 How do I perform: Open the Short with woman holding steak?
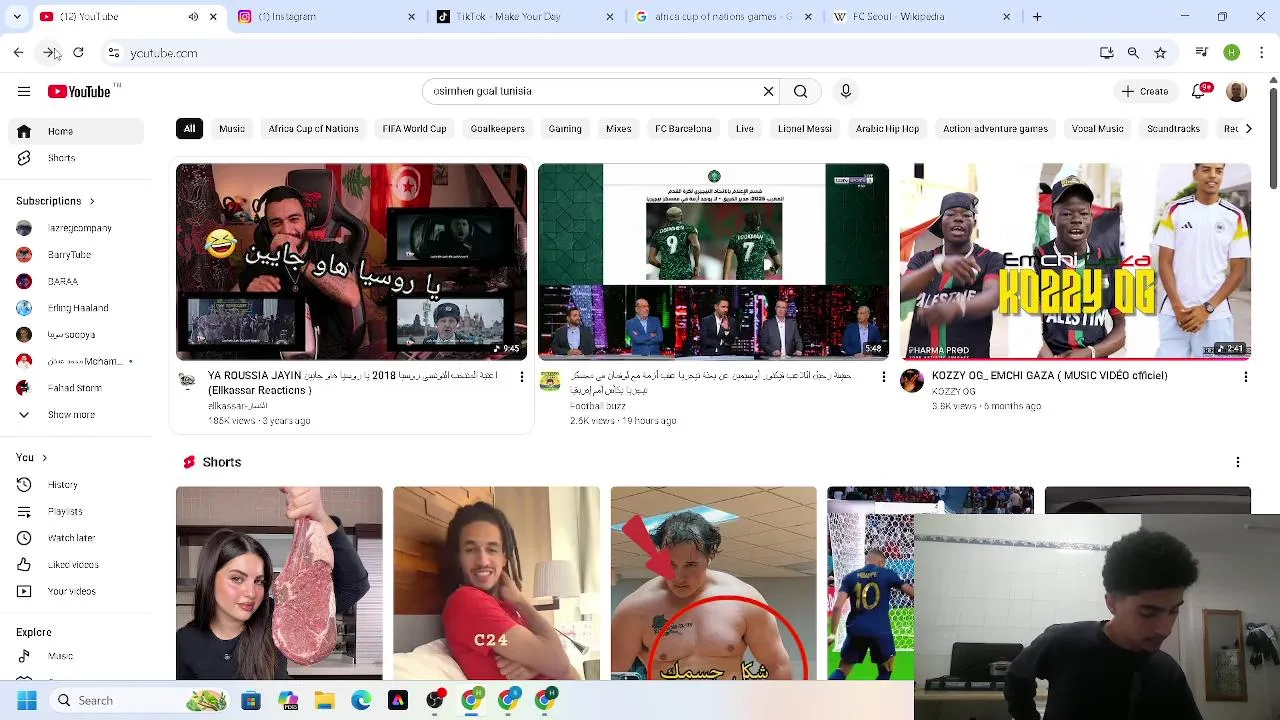[279, 583]
